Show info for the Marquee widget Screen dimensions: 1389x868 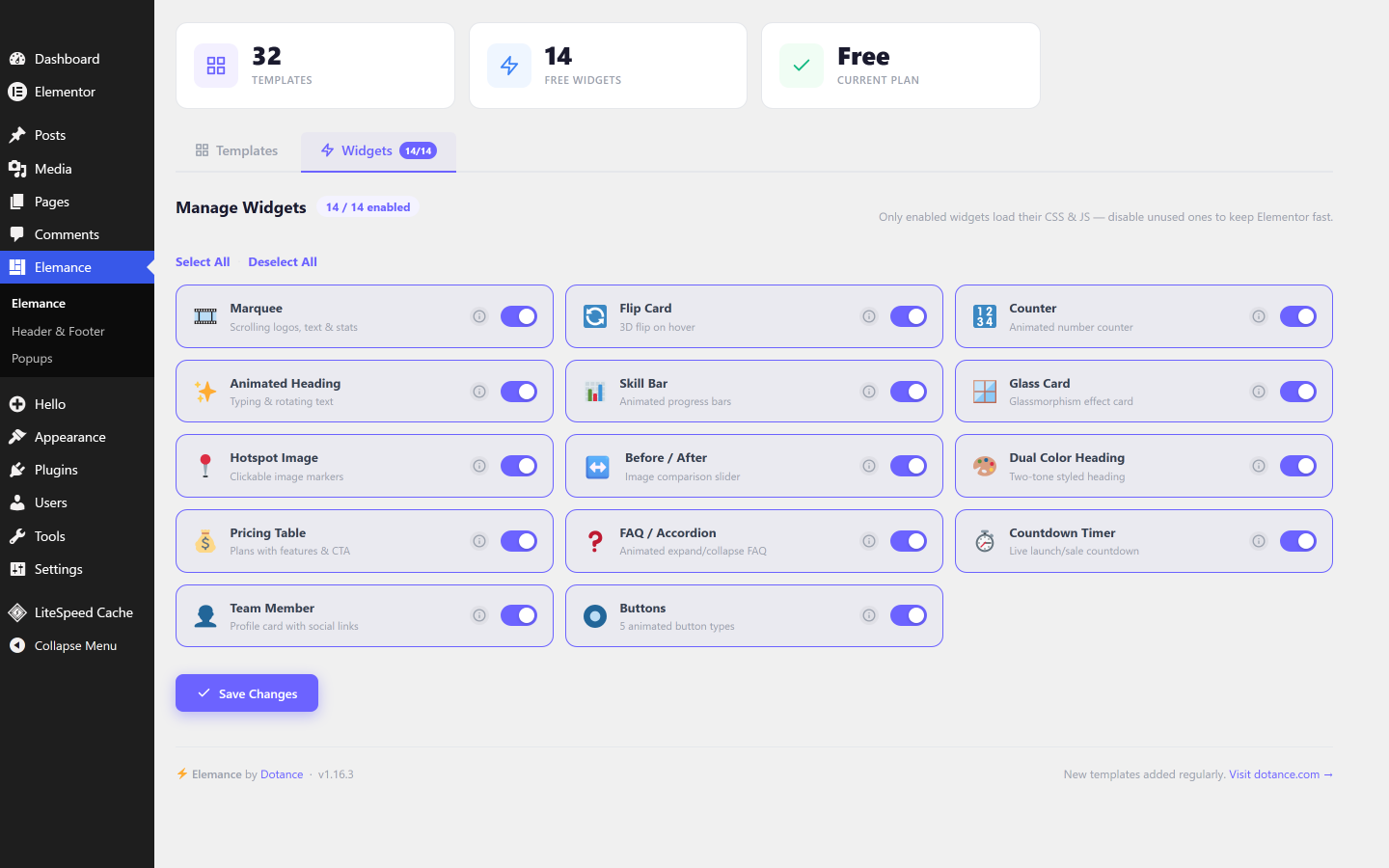click(x=479, y=316)
